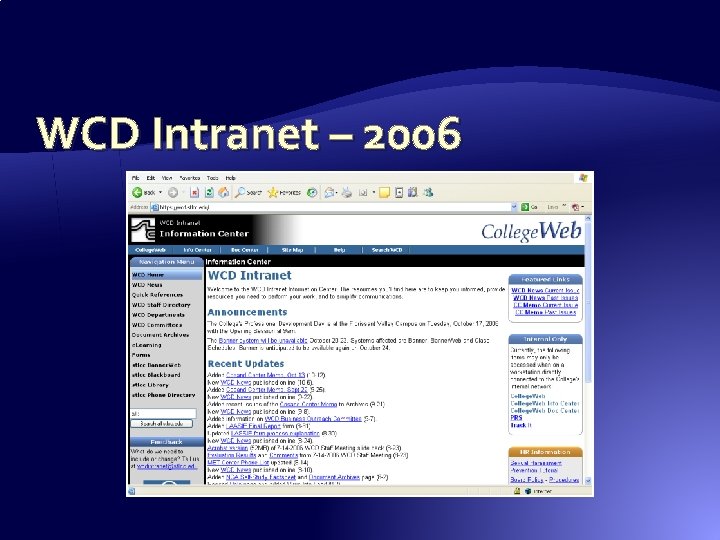Click WCD Home in Navigation Menu
This screenshot has height=540, width=720.
166,275
